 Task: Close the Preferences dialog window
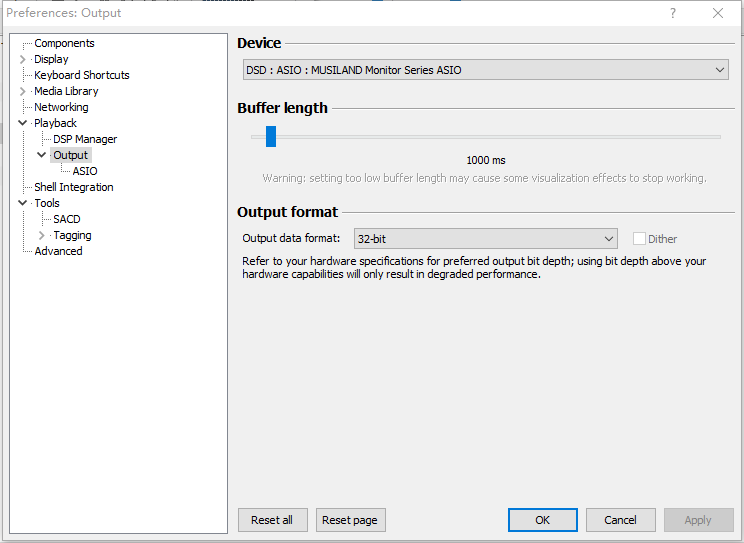(718, 13)
